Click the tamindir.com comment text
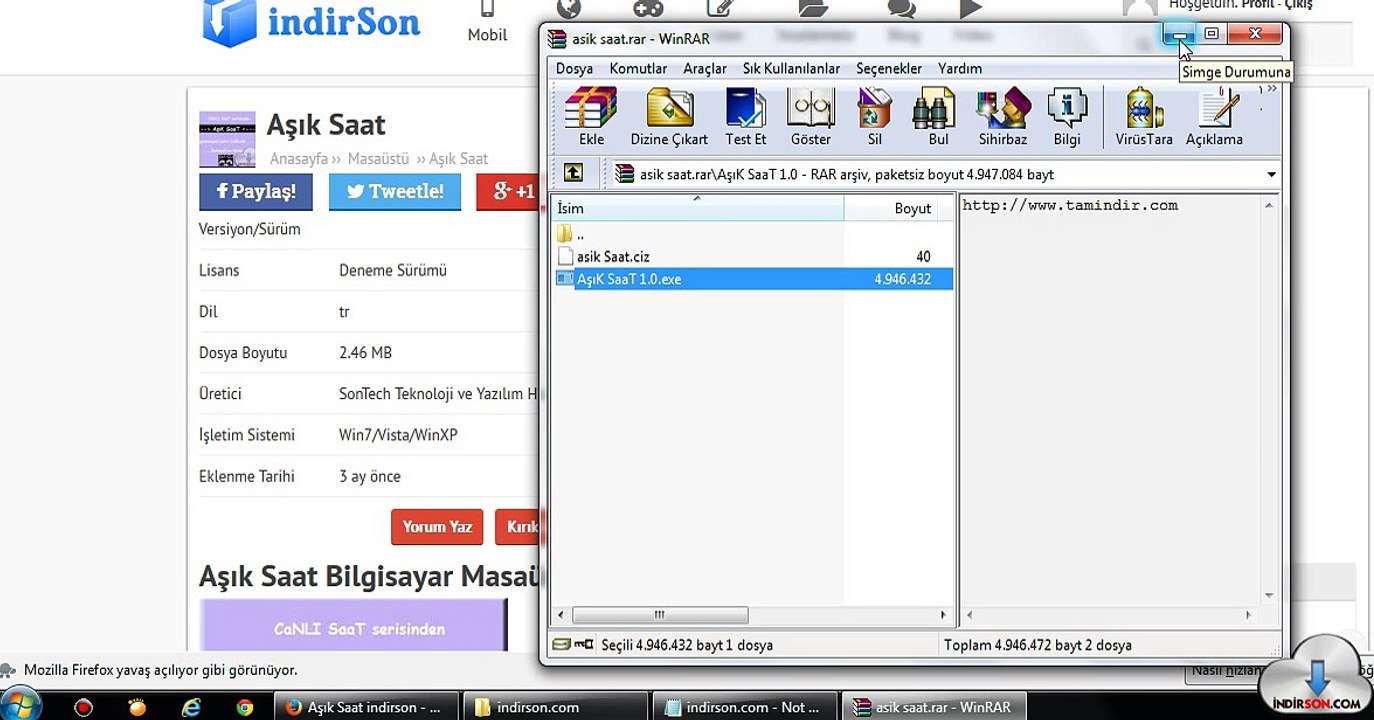1374x720 pixels. [1070, 205]
